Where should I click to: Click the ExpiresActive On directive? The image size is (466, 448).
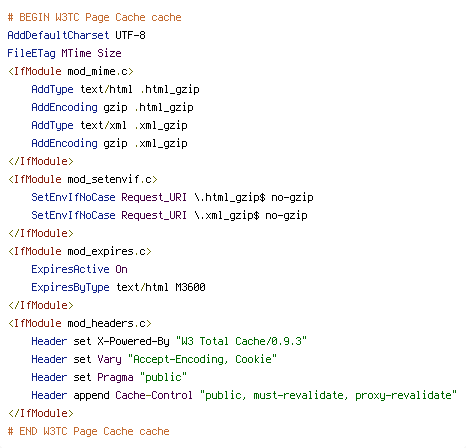click(79, 269)
